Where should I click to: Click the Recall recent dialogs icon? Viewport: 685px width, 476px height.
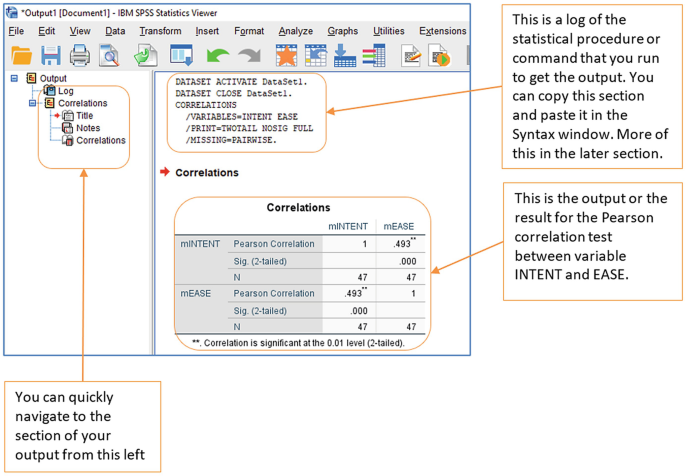click(181, 56)
